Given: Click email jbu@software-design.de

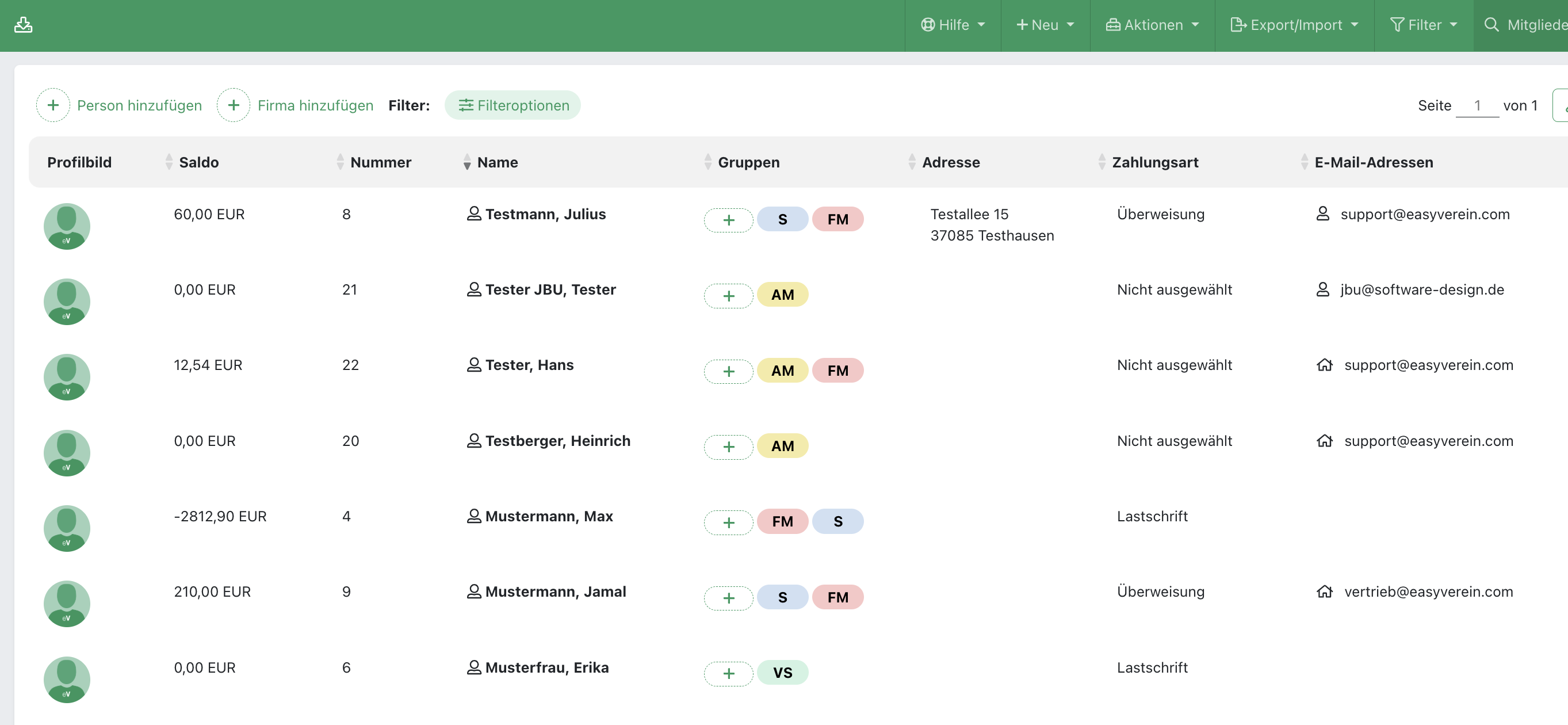Looking at the screenshot, I should [1422, 290].
